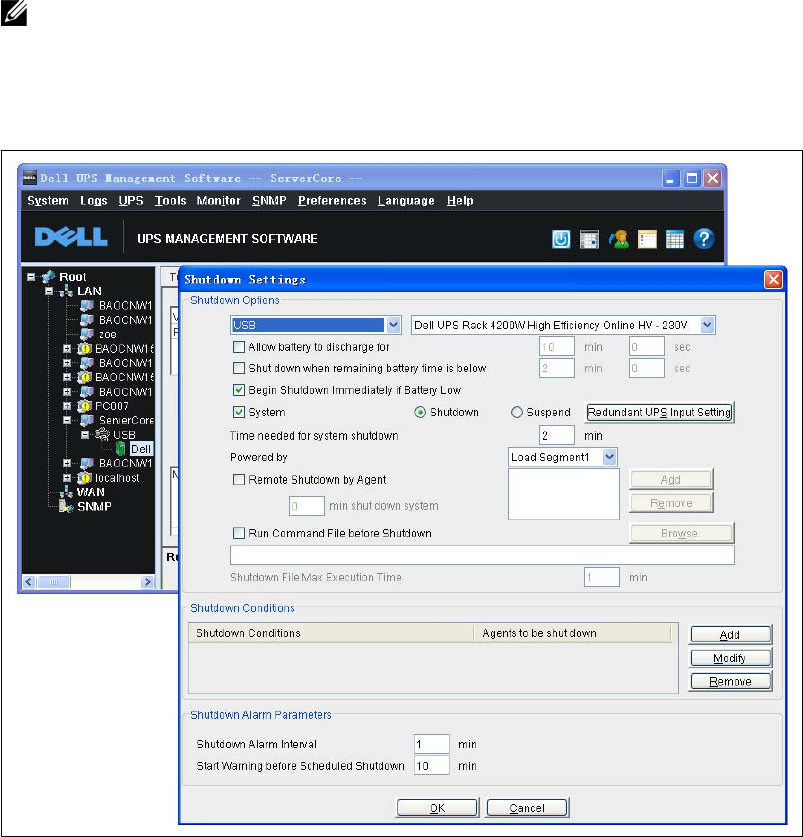Click the SNMP node icon in tree

(66, 506)
